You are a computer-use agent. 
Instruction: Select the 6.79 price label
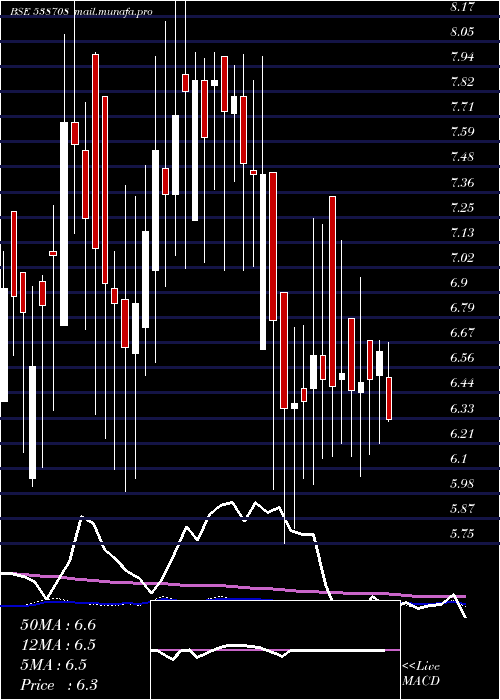tap(462, 308)
